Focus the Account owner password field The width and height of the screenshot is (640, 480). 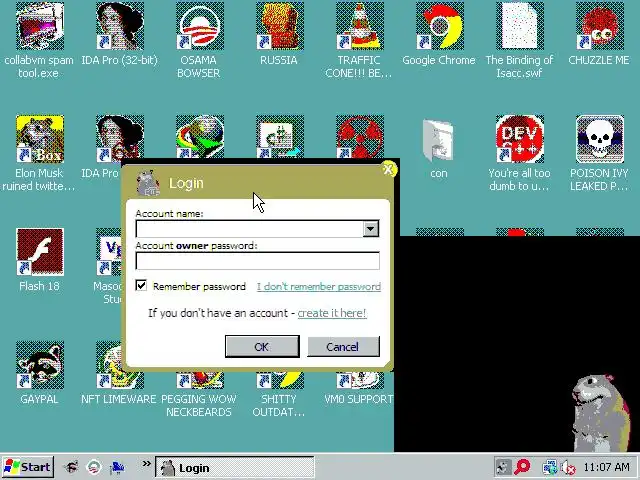pyautogui.click(x=258, y=261)
